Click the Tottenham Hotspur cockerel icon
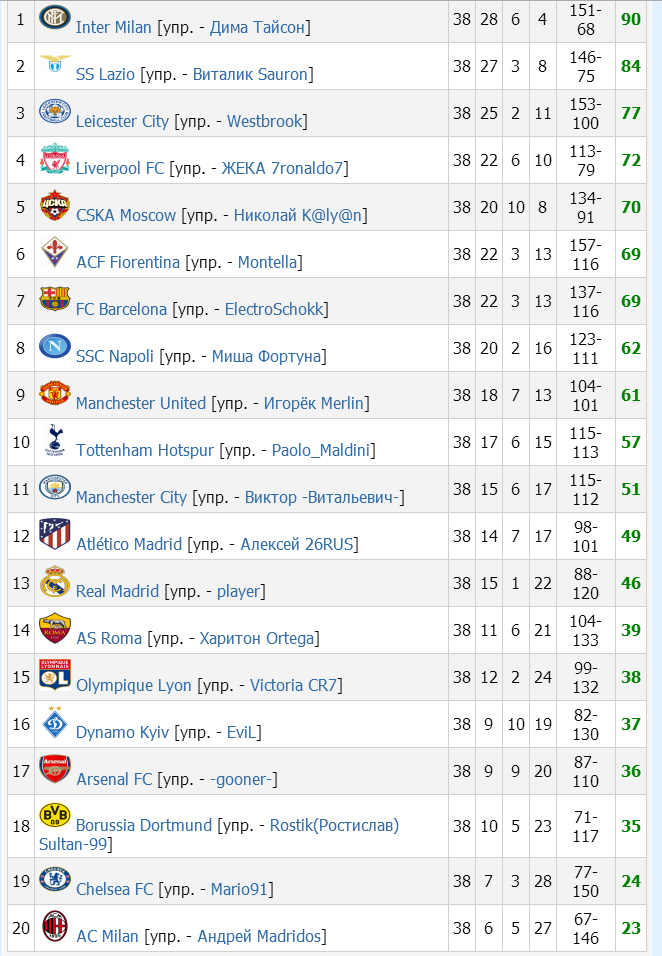The width and height of the screenshot is (662, 956). (x=54, y=440)
